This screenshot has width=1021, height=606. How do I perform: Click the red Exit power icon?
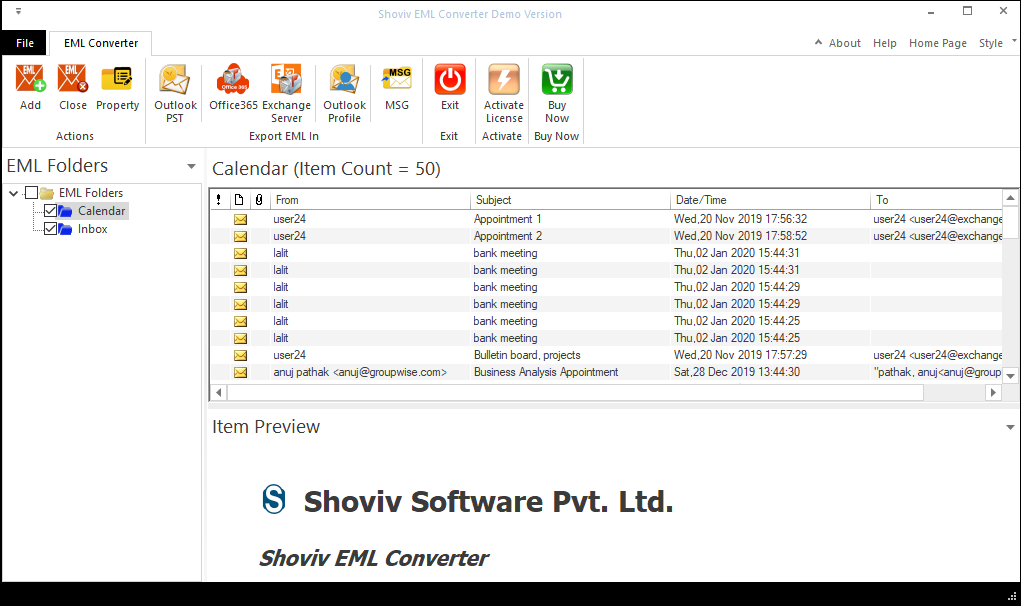(x=450, y=79)
